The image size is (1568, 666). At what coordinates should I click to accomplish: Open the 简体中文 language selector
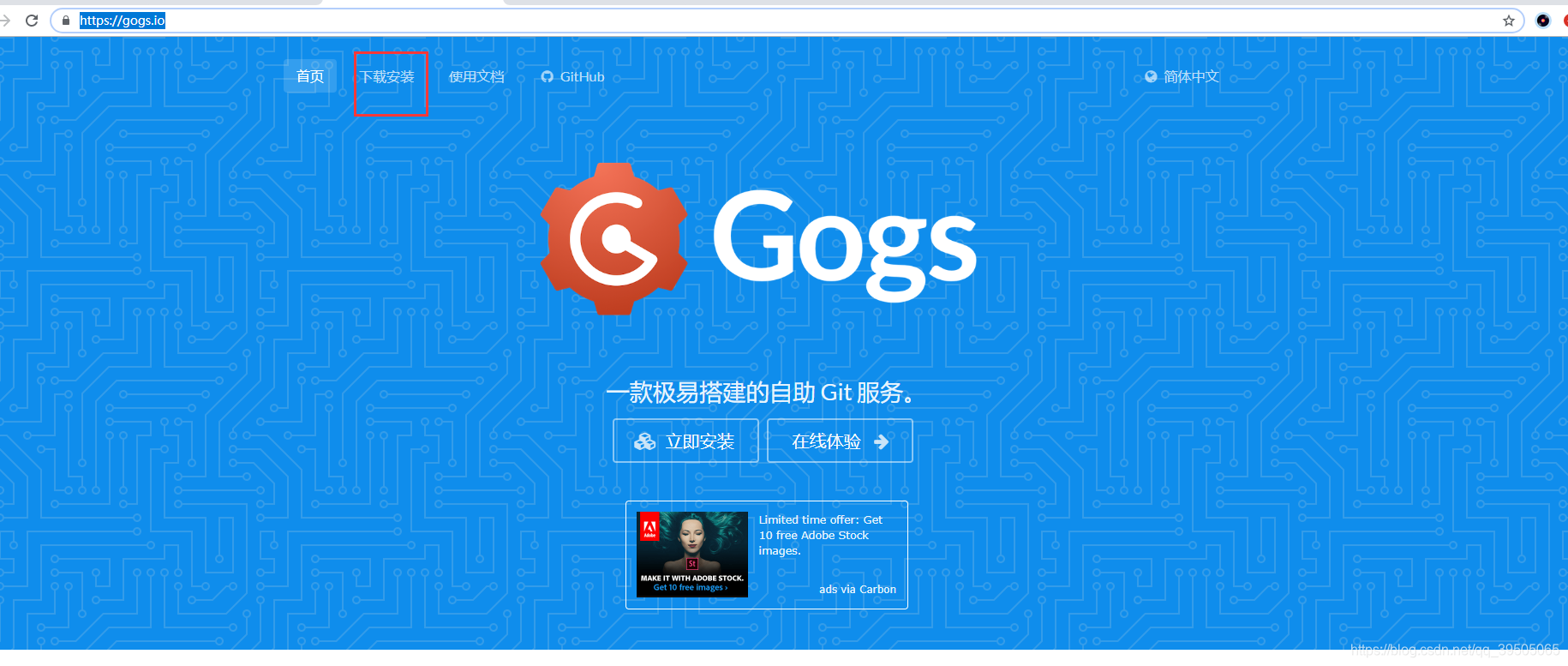[x=1182, y=76]
